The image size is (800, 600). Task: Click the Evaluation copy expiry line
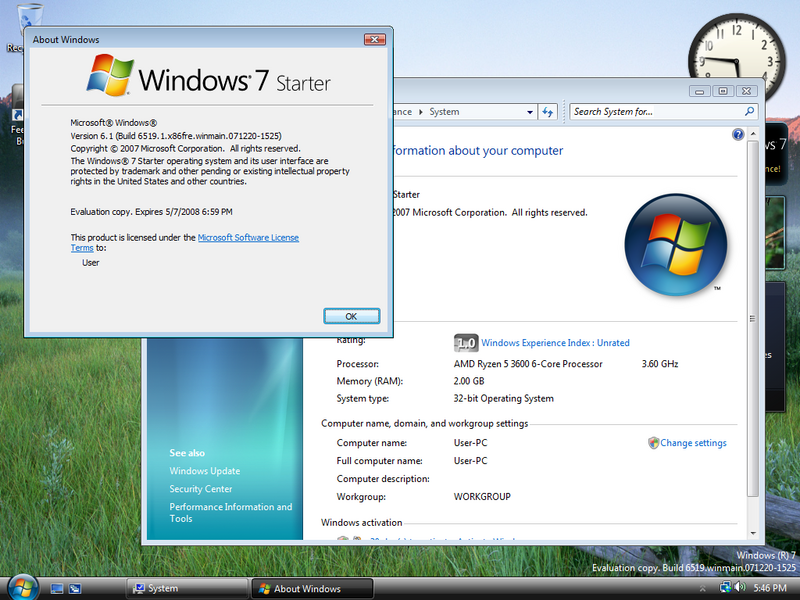pyautogui.click(x=152, y=212)
